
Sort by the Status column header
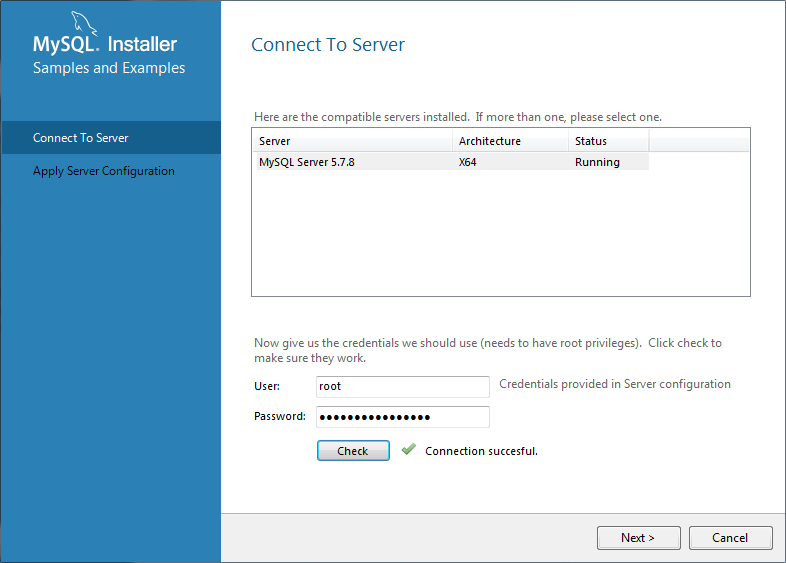[609, 141]
